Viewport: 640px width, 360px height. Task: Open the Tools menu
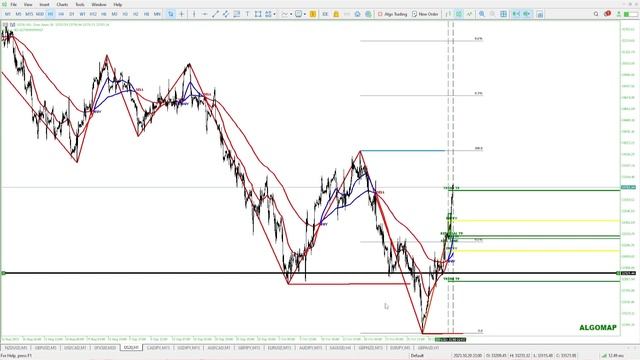pyautogui.click(x=80, y=4)
